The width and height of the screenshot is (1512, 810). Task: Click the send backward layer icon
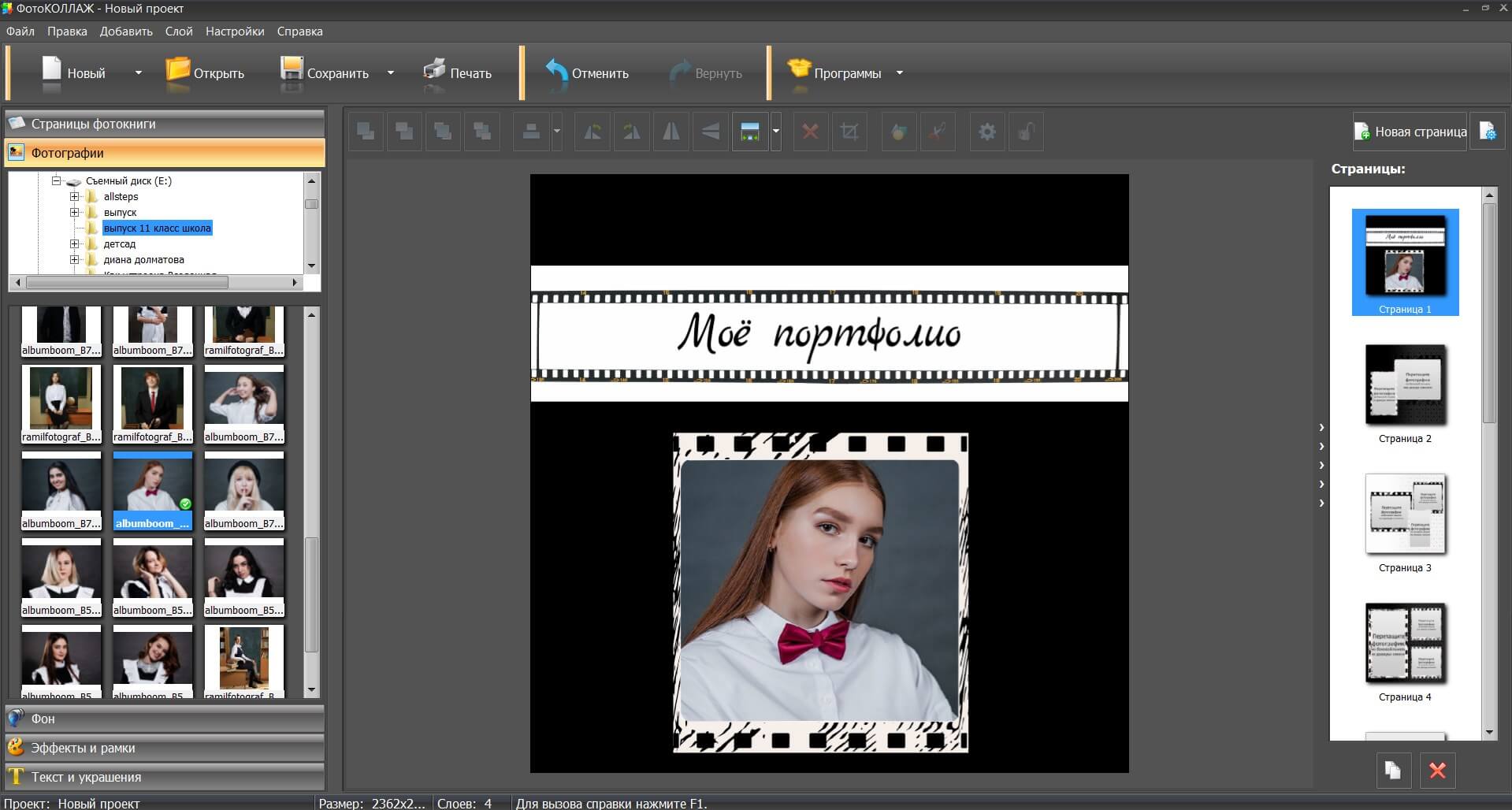pos(404,132)
